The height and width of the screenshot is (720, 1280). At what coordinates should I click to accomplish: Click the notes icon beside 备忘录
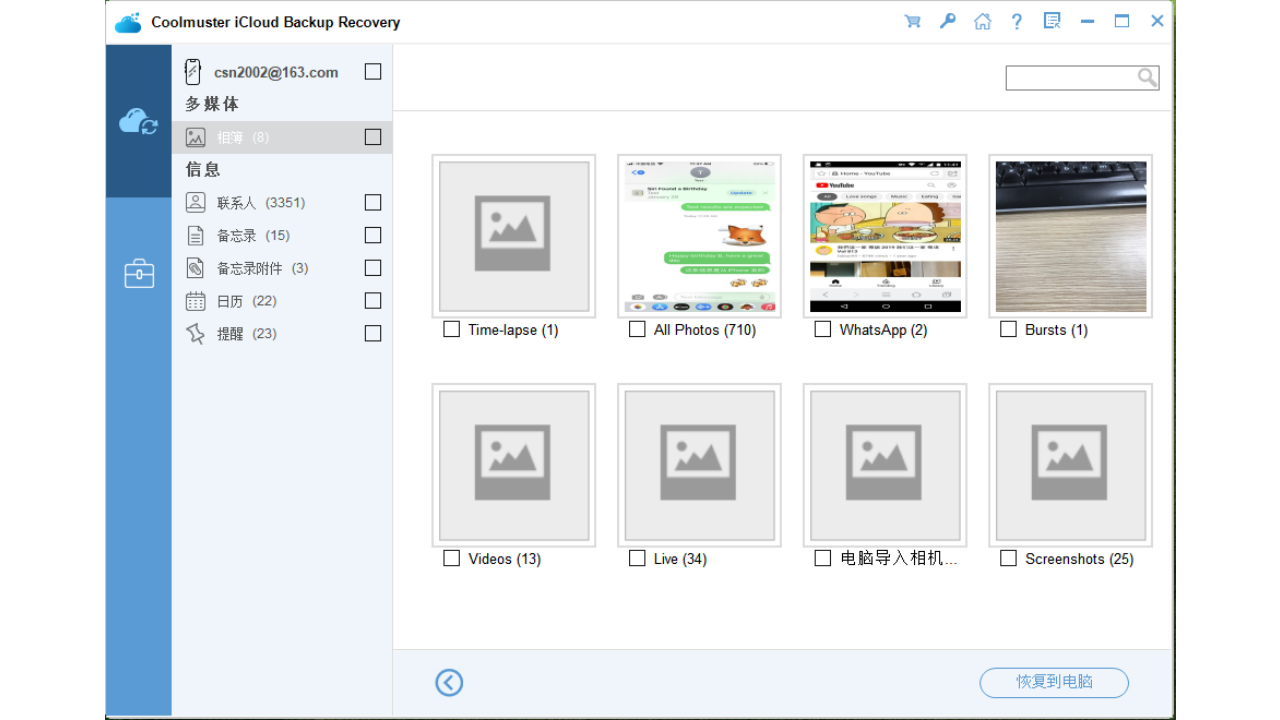click(x=195, y=235)
